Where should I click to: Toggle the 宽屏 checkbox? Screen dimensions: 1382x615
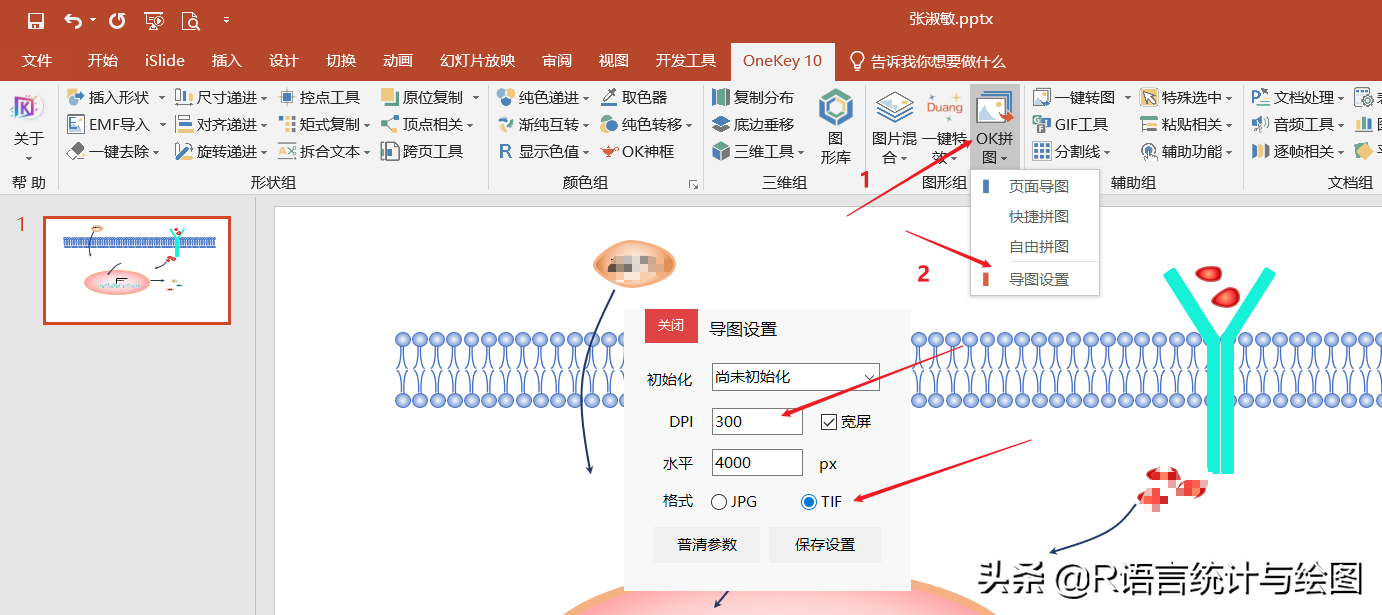coord(829,422)
